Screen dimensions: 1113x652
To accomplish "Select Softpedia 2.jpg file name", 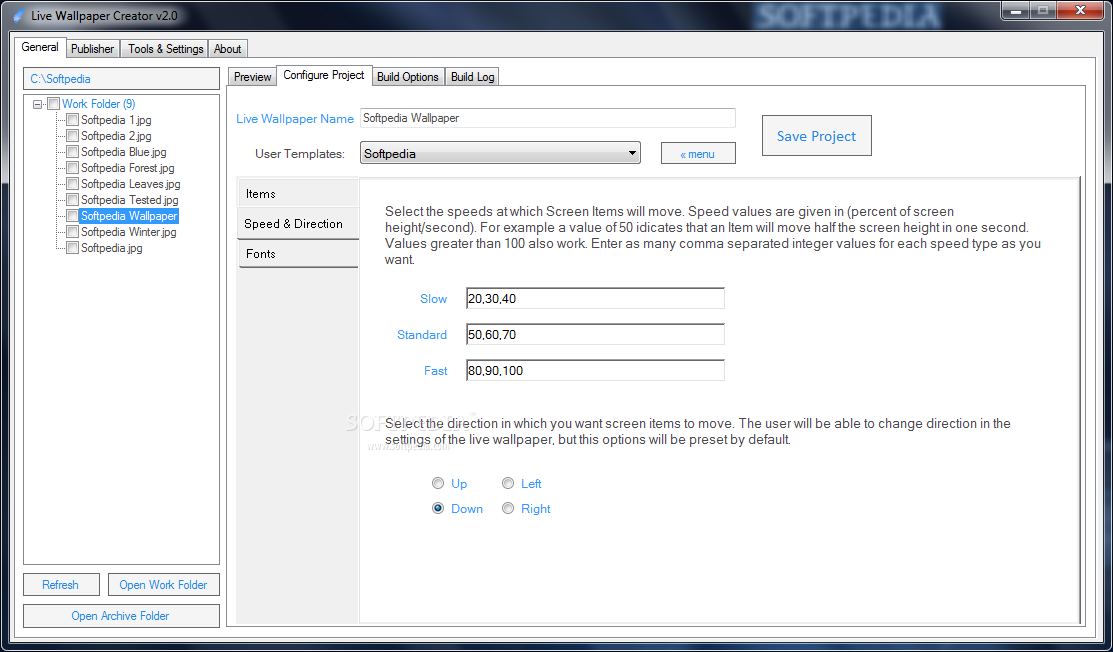I will (x=116, y=136).
